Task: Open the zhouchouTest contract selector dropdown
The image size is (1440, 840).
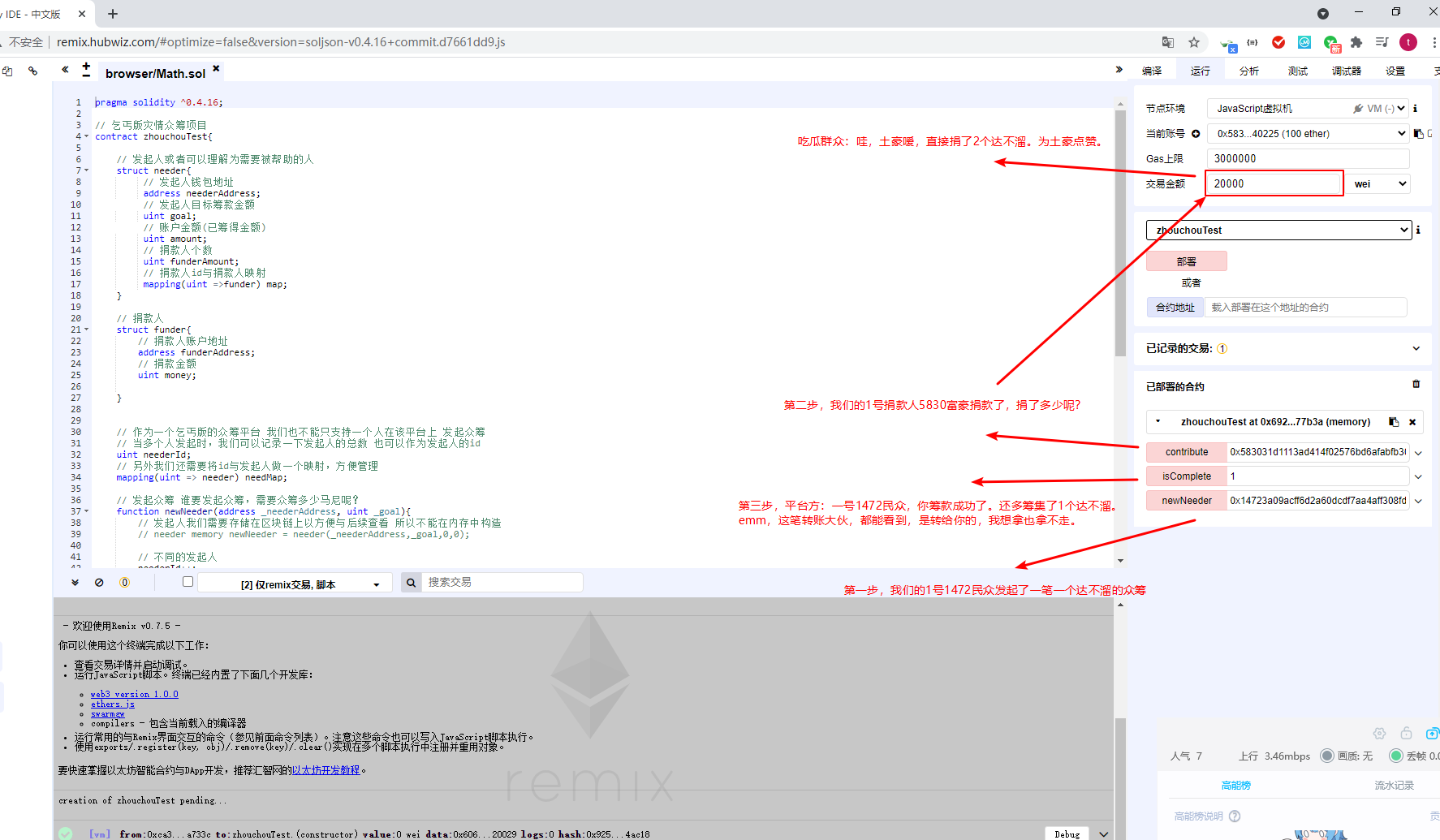Action: coord(1278,230)
